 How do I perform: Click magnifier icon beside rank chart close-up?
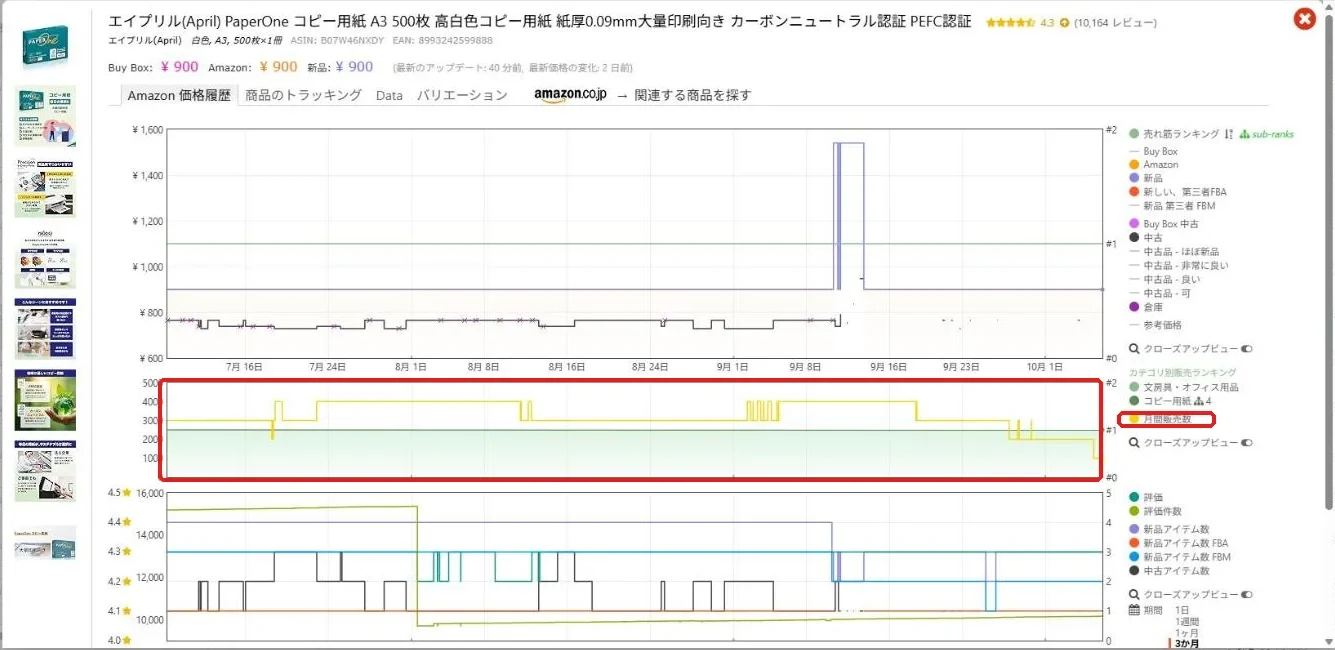point(1134,442)
